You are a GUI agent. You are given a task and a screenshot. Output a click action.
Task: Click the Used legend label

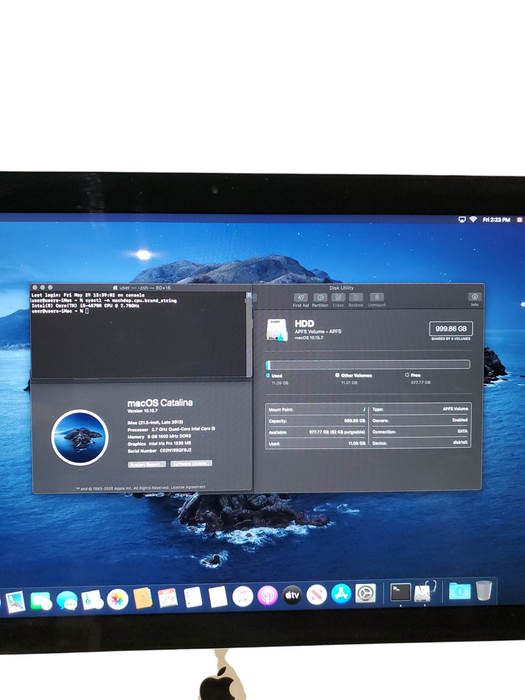pos(276,376)
